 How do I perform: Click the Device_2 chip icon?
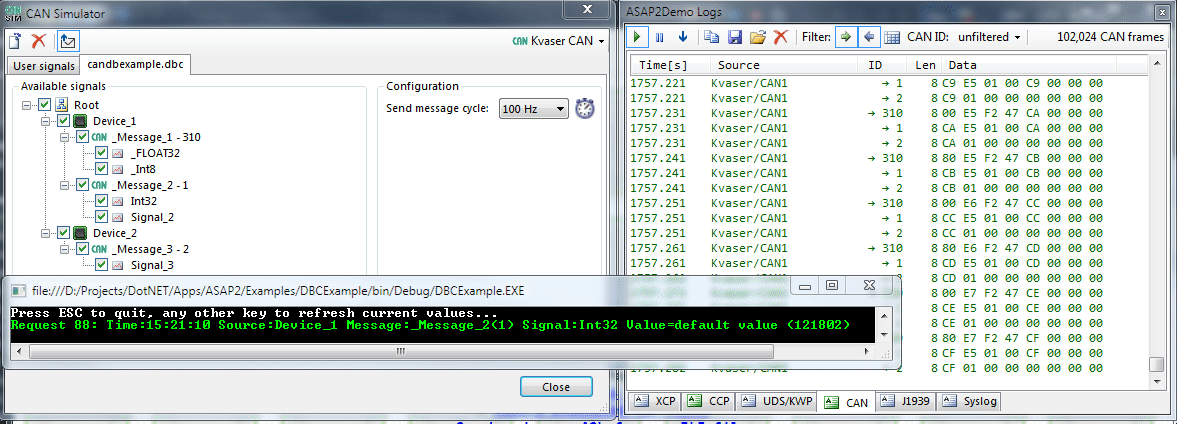point(80,233)
